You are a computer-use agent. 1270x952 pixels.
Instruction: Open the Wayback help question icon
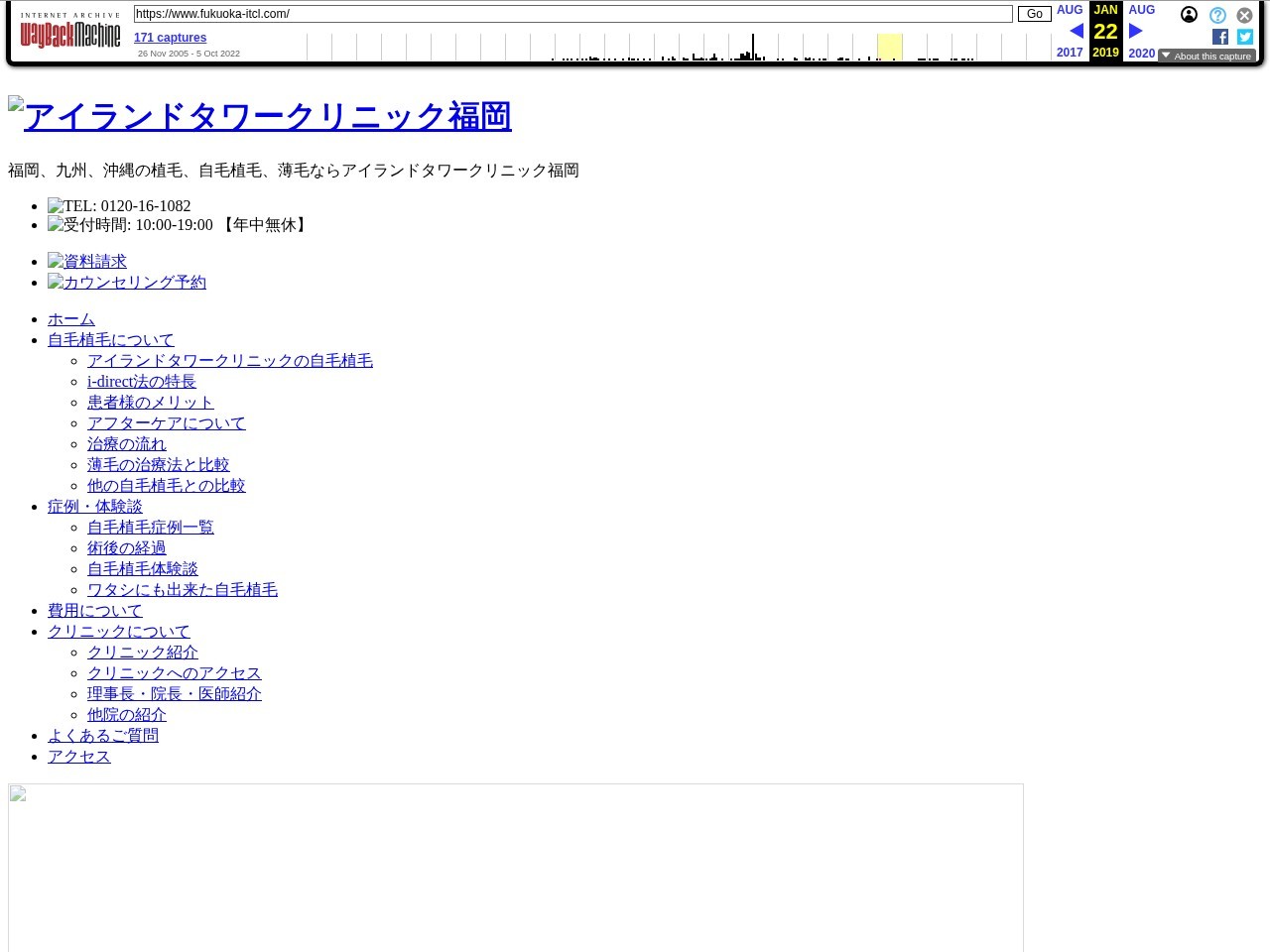[1217, 16]
